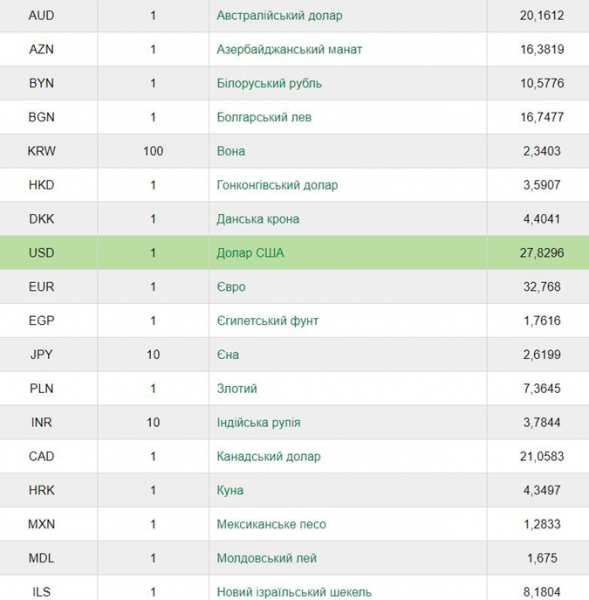The width and height of the screenshot is (589, 600).
Task: Open the Канадський долар link
Action: point(269,457)
